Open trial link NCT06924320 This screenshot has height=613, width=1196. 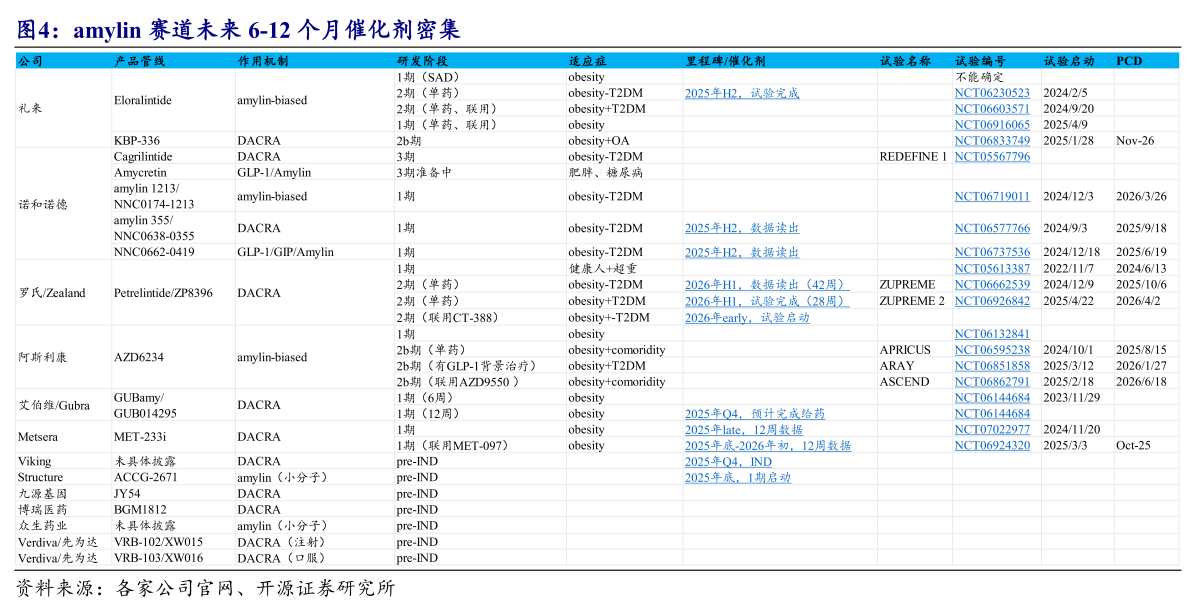click(992, 446)
